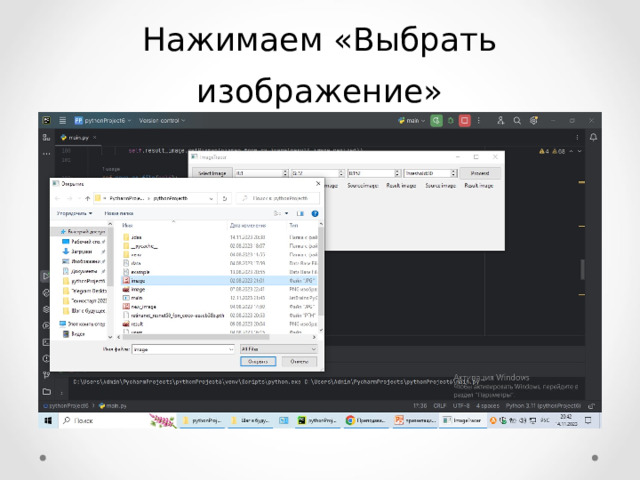Screen dimensions: 640x480
Task: Select the new_image file
Action: pos(219,307)
